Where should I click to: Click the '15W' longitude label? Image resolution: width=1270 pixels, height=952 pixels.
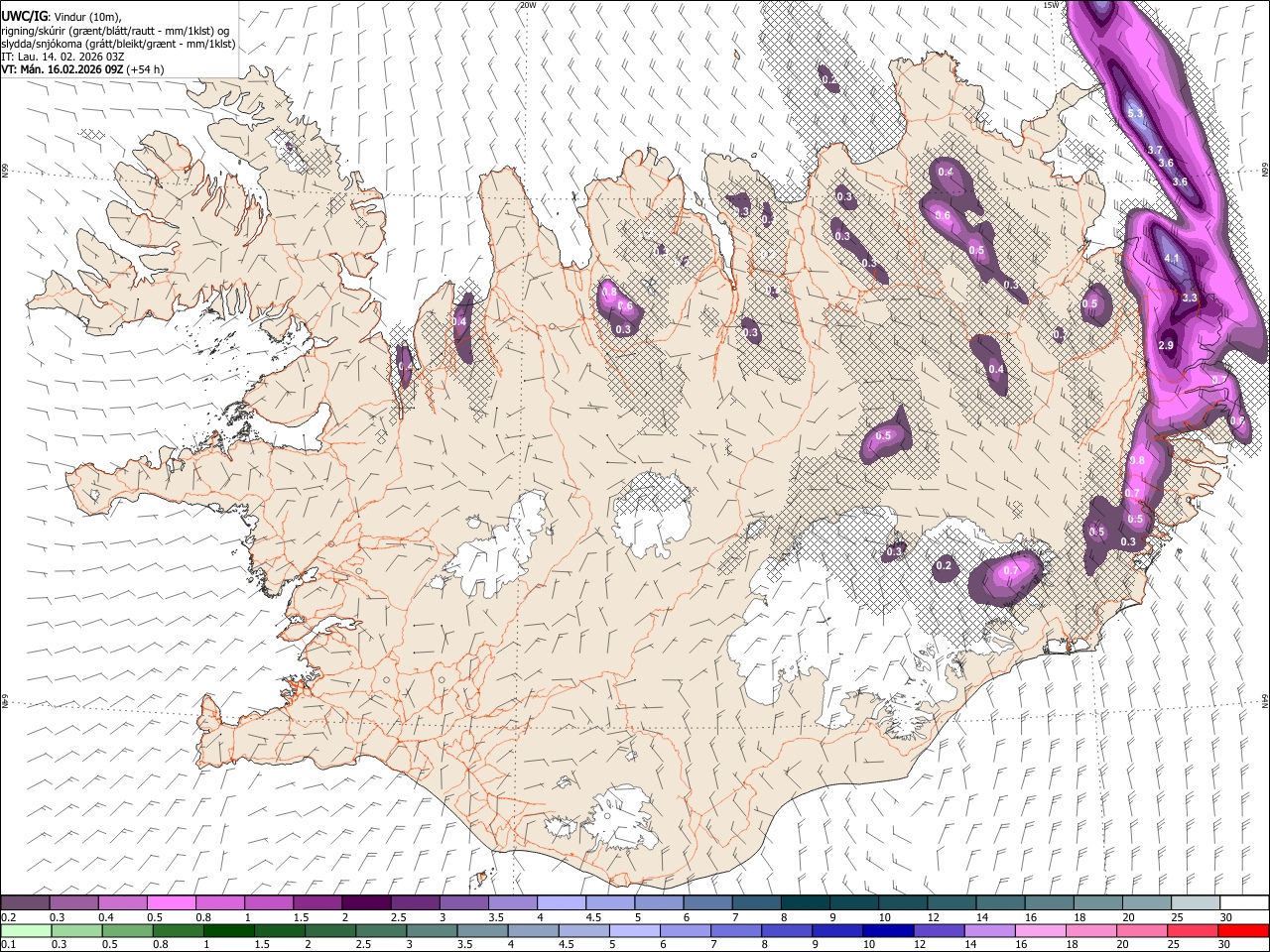point(1052,5)
